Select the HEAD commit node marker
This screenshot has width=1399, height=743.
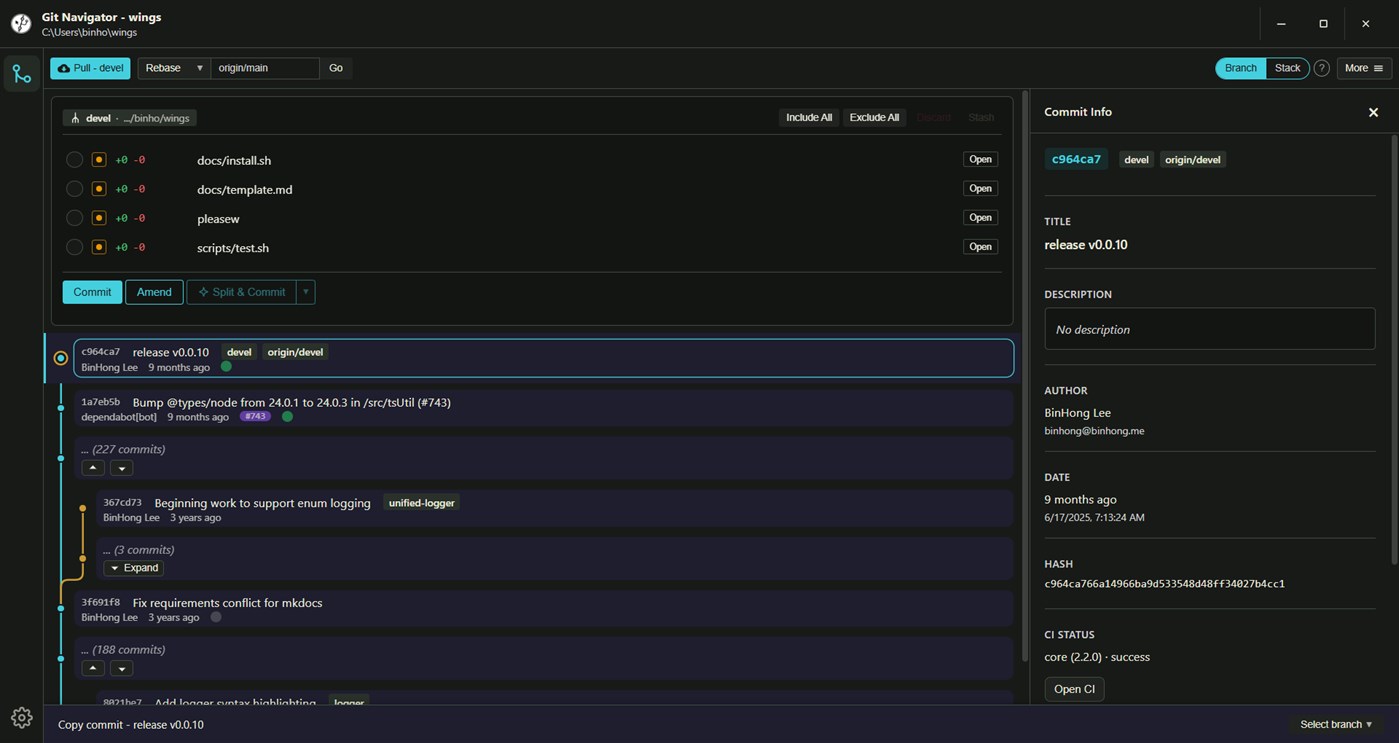[x=61, y=358]
